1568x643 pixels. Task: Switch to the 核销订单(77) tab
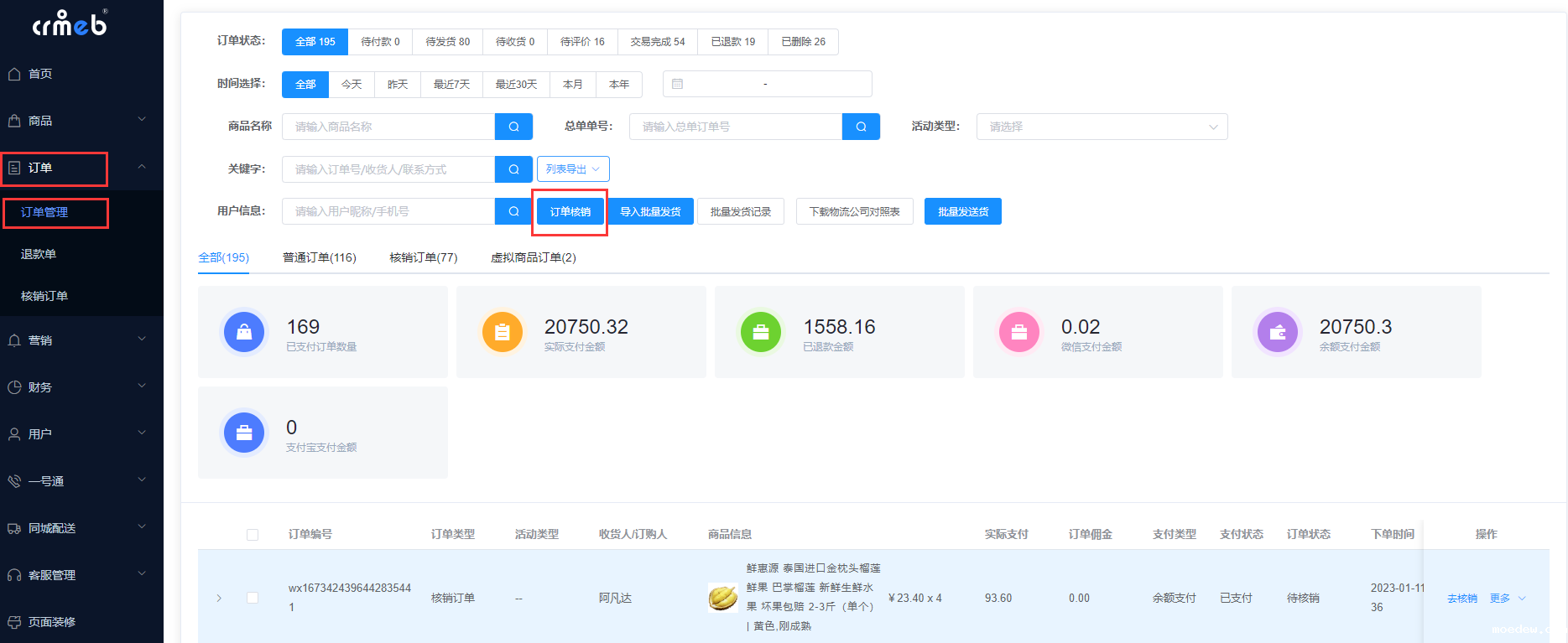pyautogui.click(x=423, y=257)
